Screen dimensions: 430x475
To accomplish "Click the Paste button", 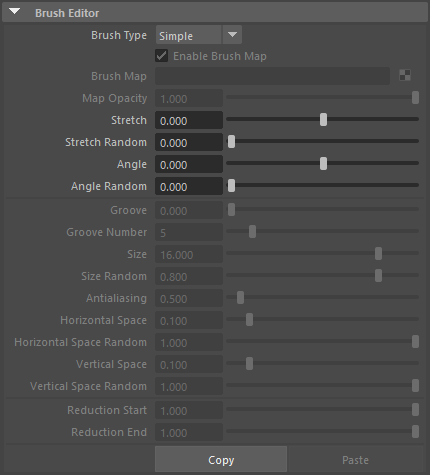I will tap(355, 460).
